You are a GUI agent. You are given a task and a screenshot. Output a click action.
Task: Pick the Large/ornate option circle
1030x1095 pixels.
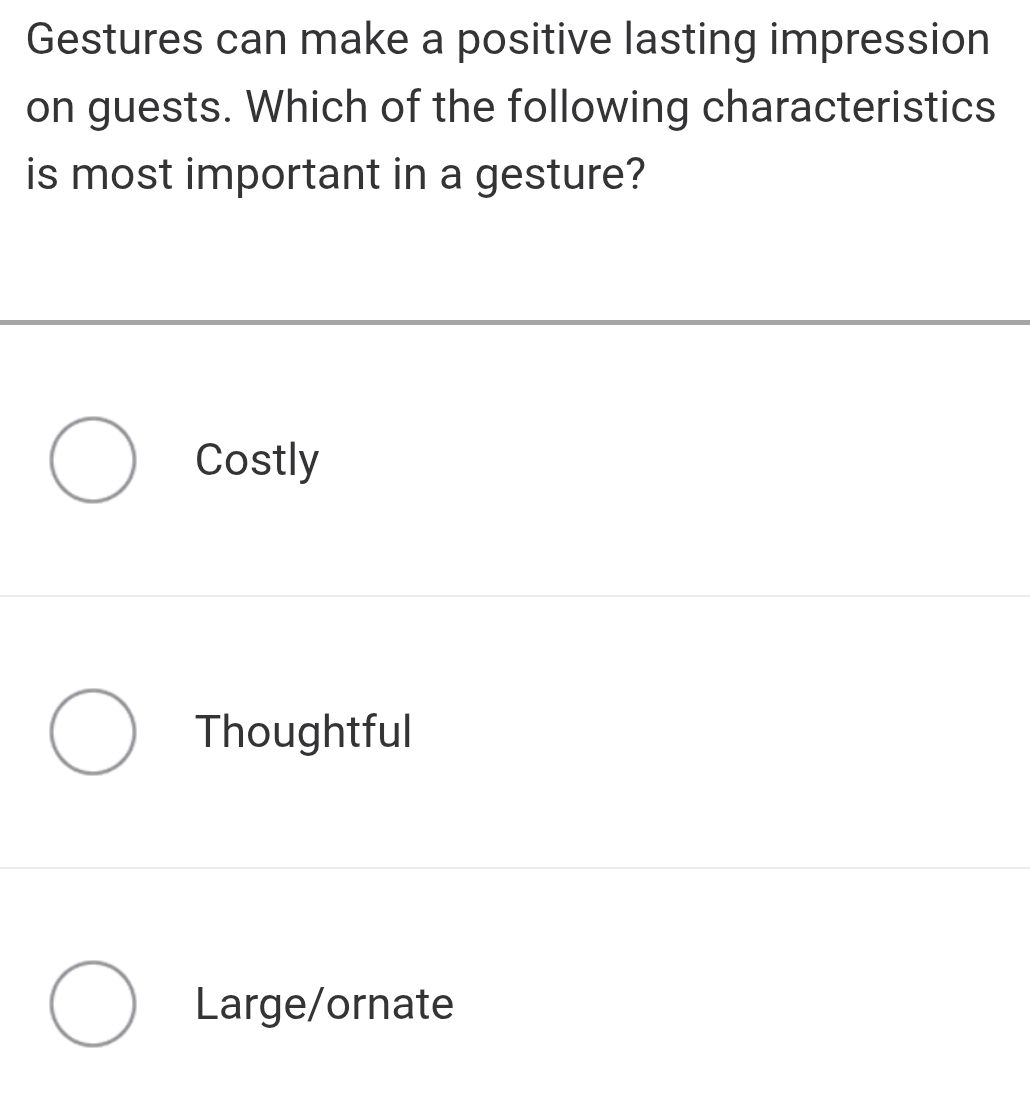pyautogui.click(x=92, y=1004)
